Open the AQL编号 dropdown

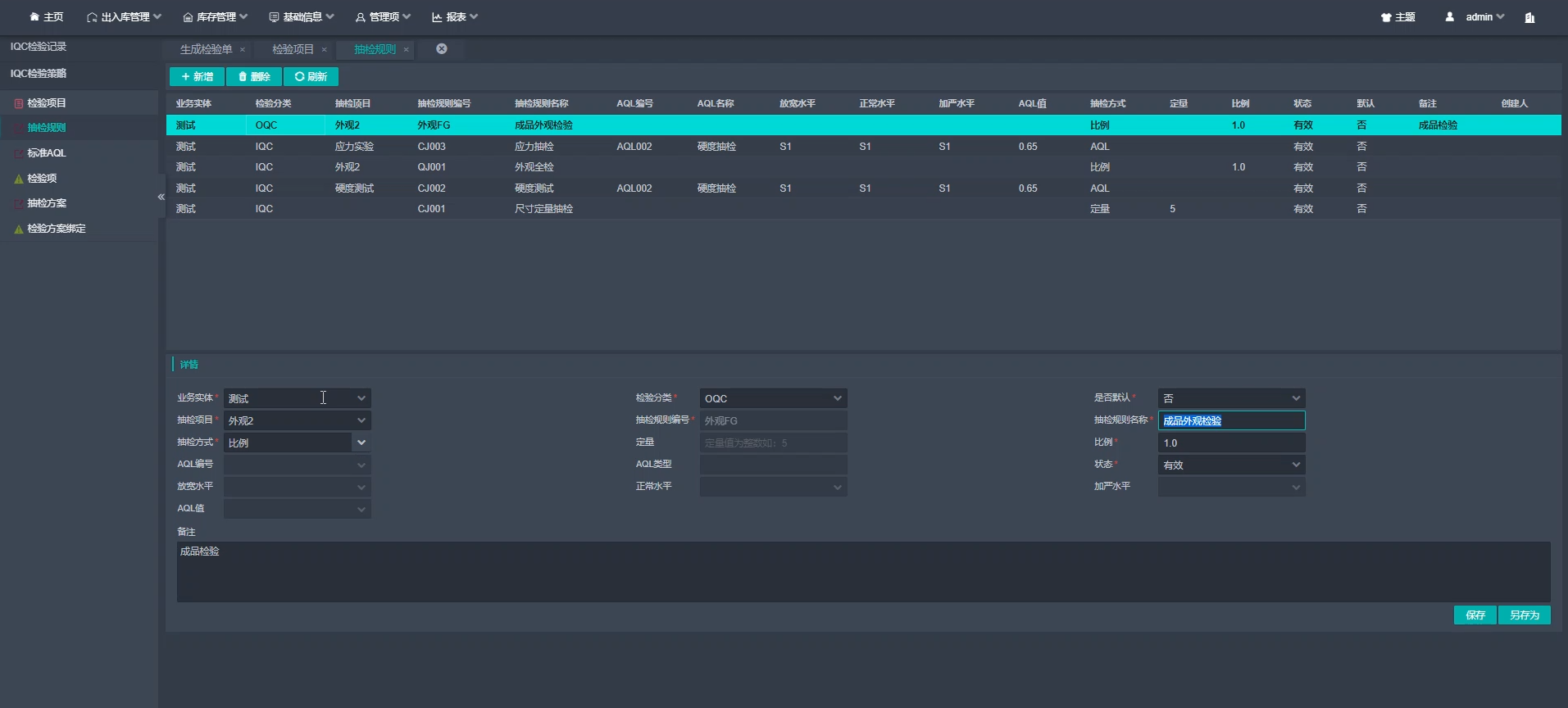[298, 465]
